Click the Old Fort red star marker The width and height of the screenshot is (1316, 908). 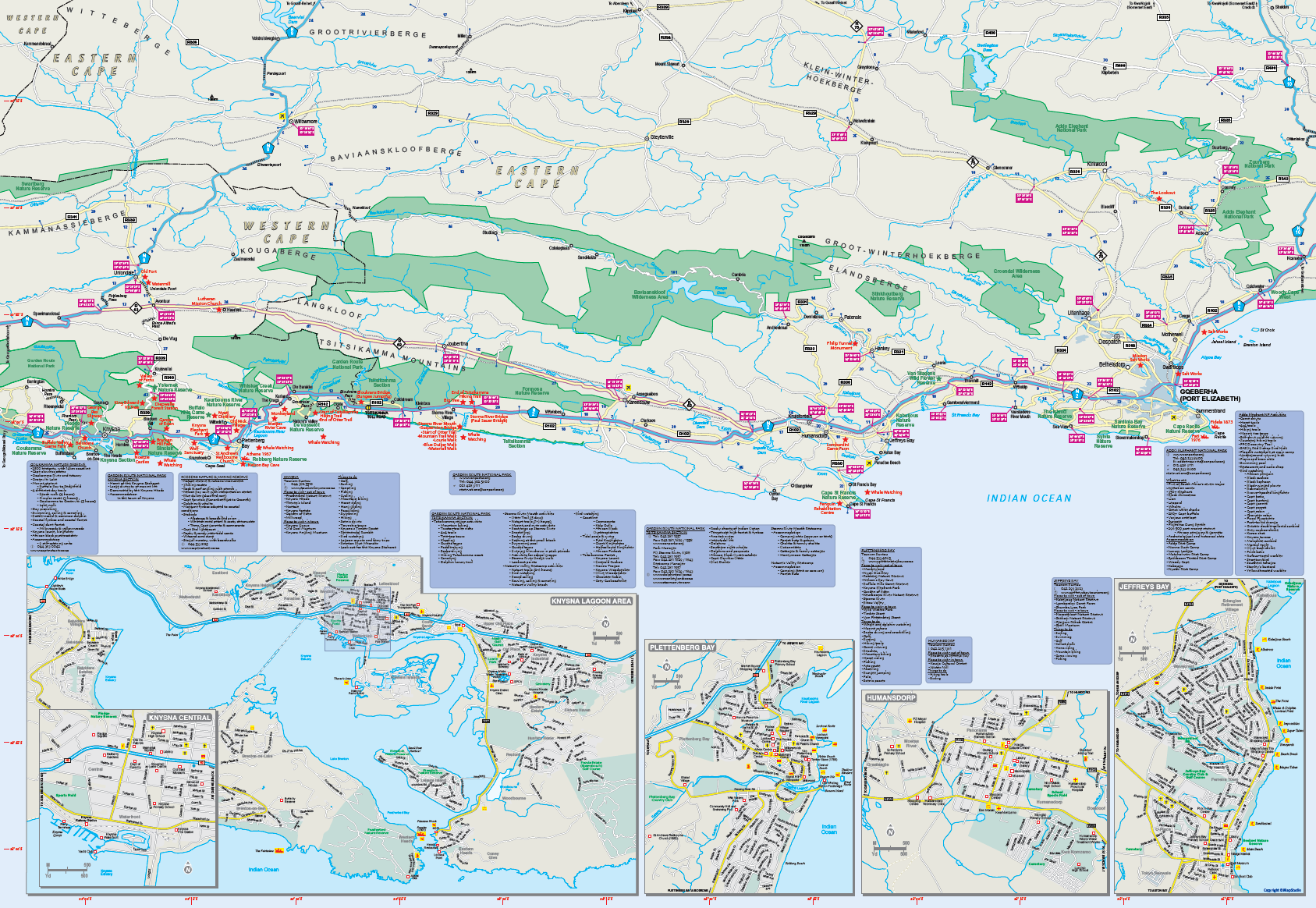(x=144, y=277)
